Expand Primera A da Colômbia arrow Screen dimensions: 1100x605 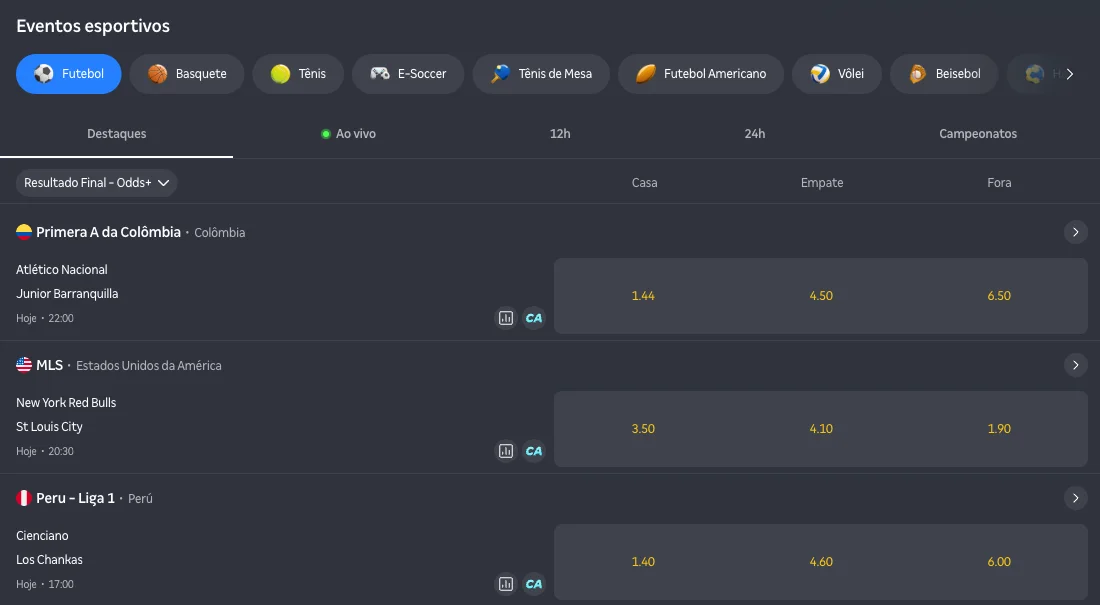tap(1075, 232)
